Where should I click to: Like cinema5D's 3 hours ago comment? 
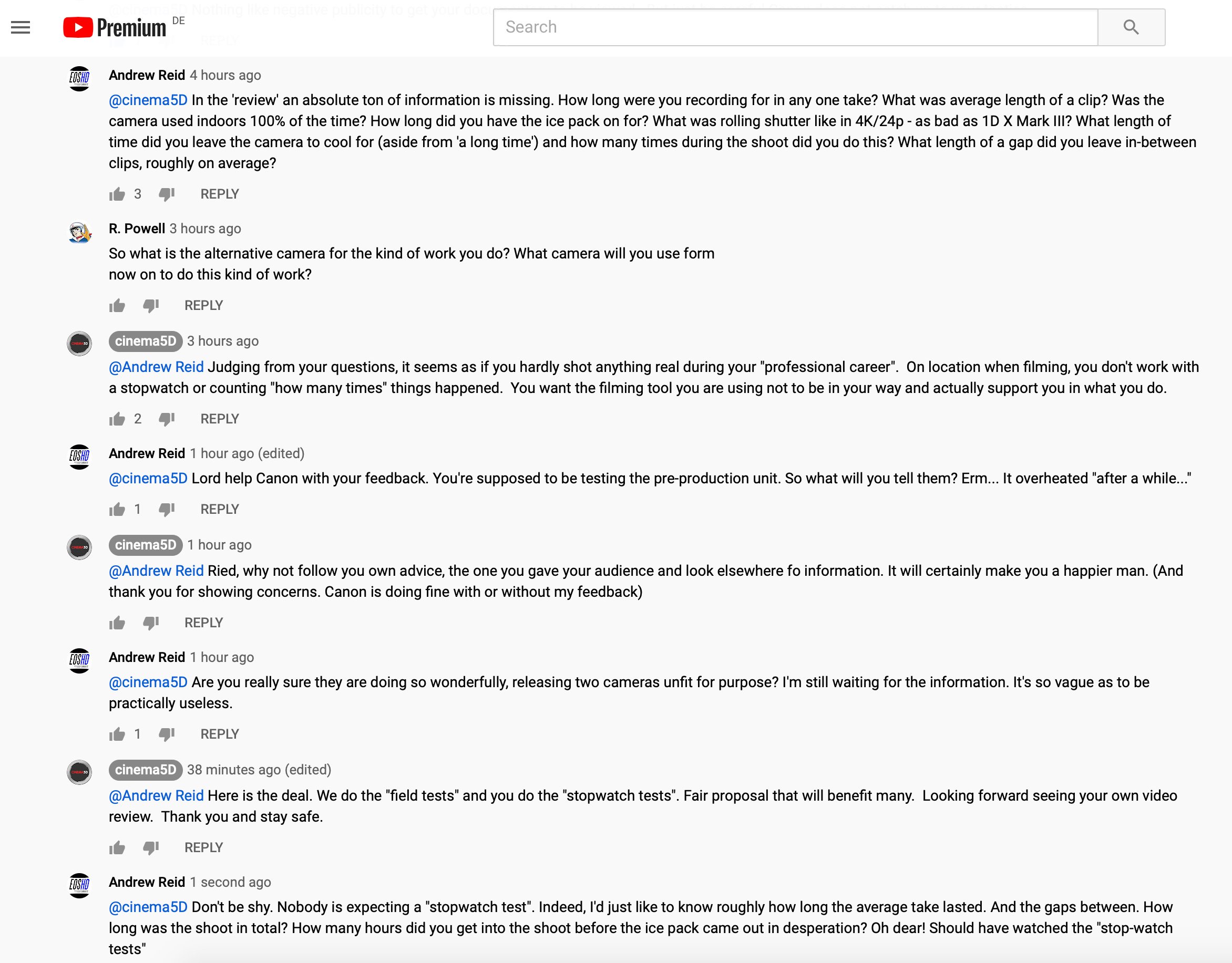pyautogui.click(x=117, y=419)
